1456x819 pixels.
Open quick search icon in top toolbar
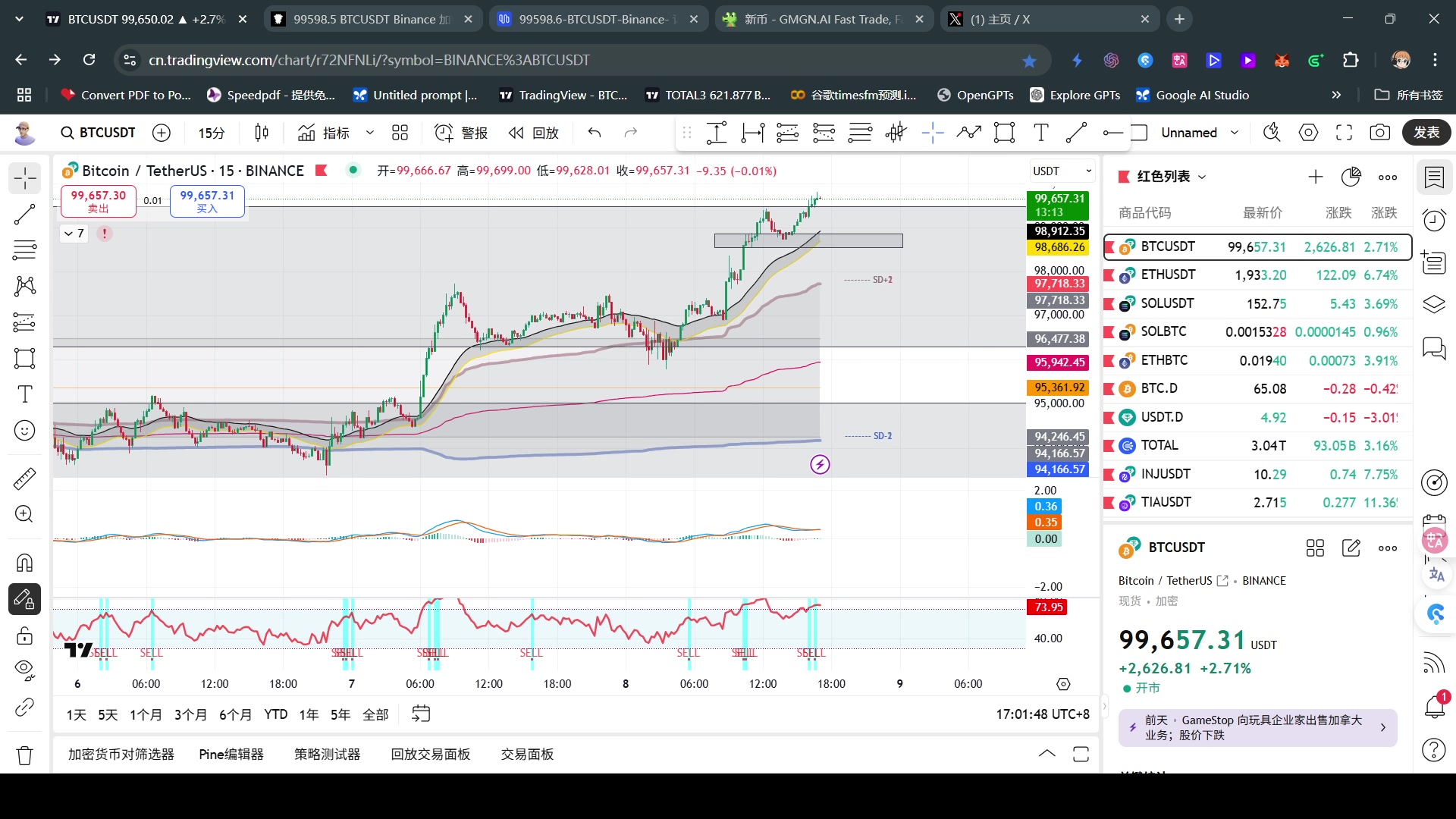[x=1272, y=133]
